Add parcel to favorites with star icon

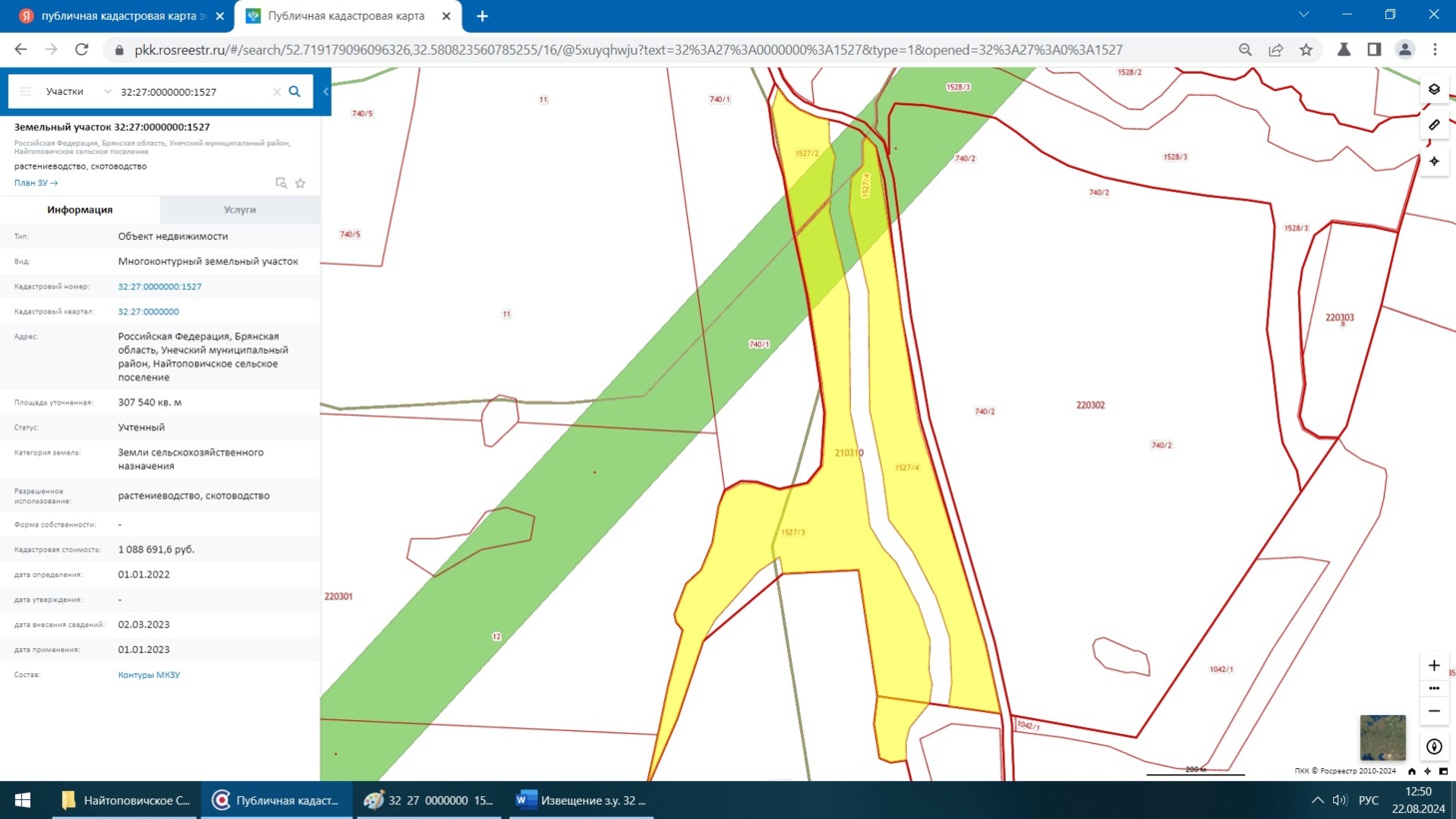(301, 184)
